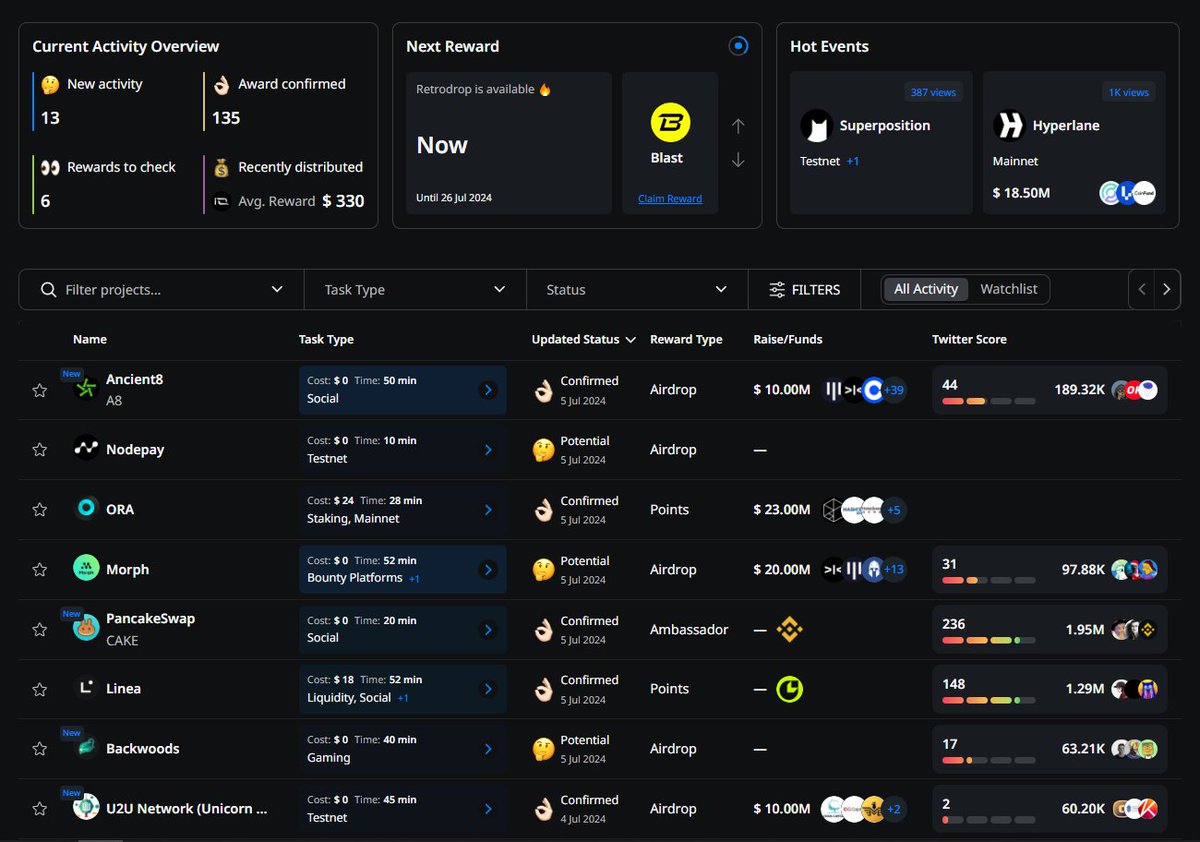Star the Linea project
This screenshot has height=842, width=1200.
coord(40,689)
